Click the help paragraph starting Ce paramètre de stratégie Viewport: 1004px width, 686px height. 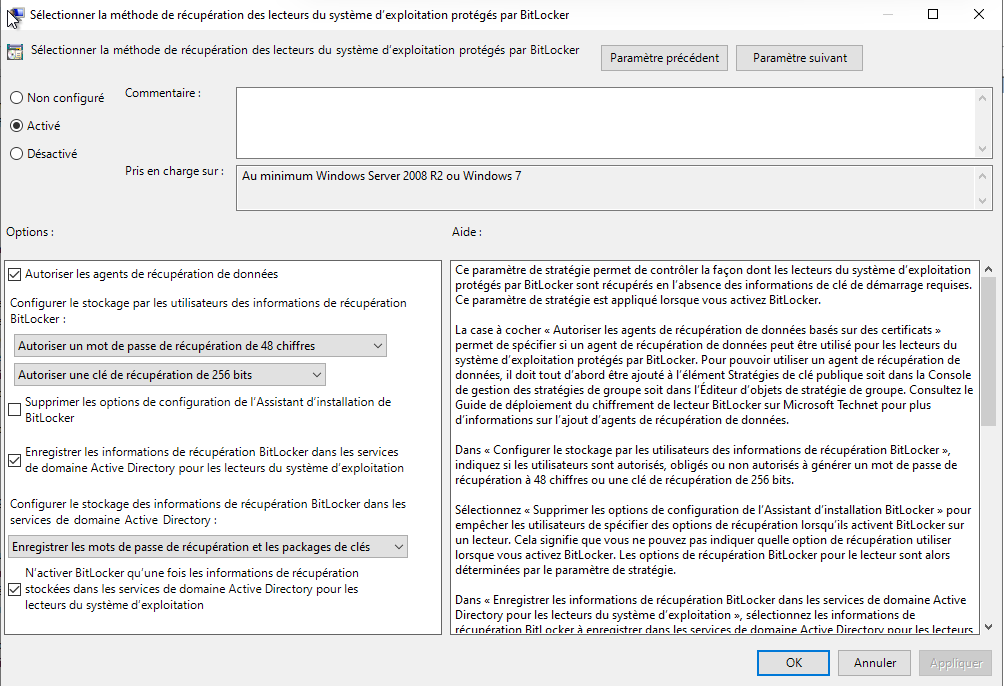coord(714,285)
